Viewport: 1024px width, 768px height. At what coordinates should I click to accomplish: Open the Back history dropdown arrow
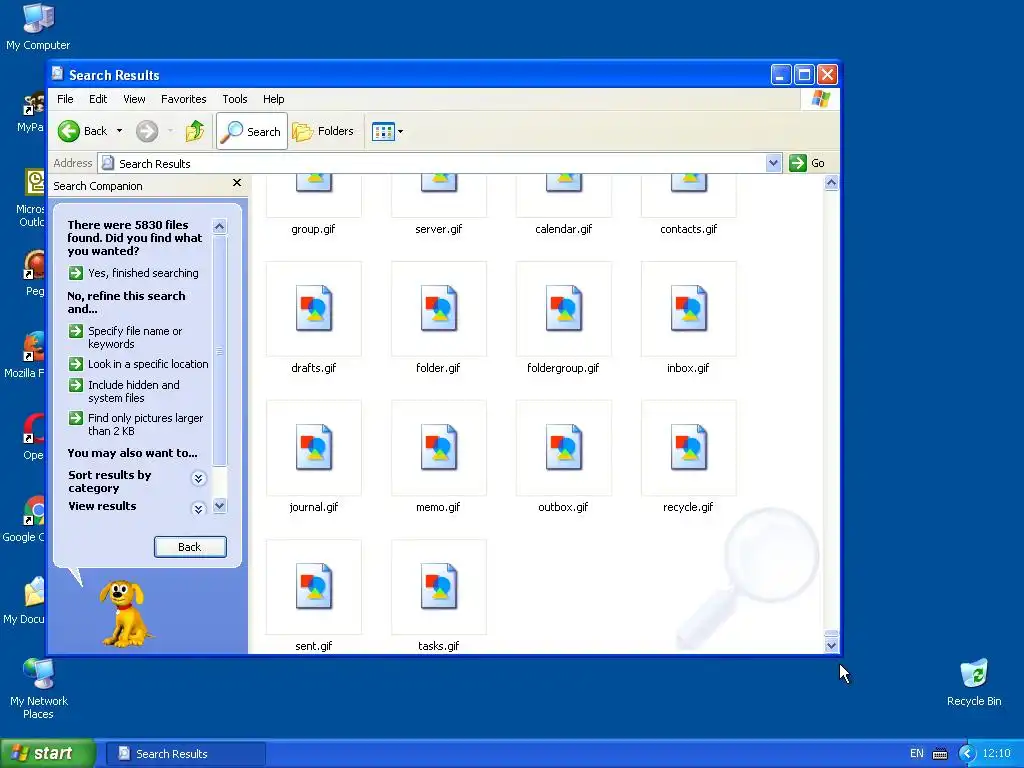(x=120, y=131)
